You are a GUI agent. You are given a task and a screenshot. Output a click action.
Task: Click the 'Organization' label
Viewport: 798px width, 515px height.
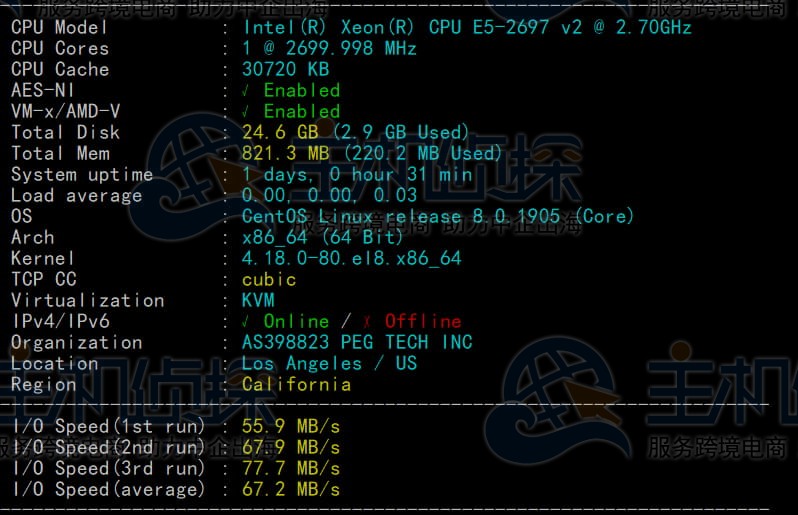point(76,342)
